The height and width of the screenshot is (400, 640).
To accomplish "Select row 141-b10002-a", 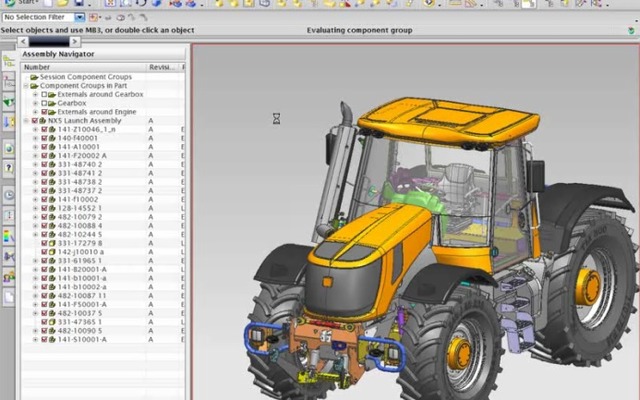I will 103,287.
